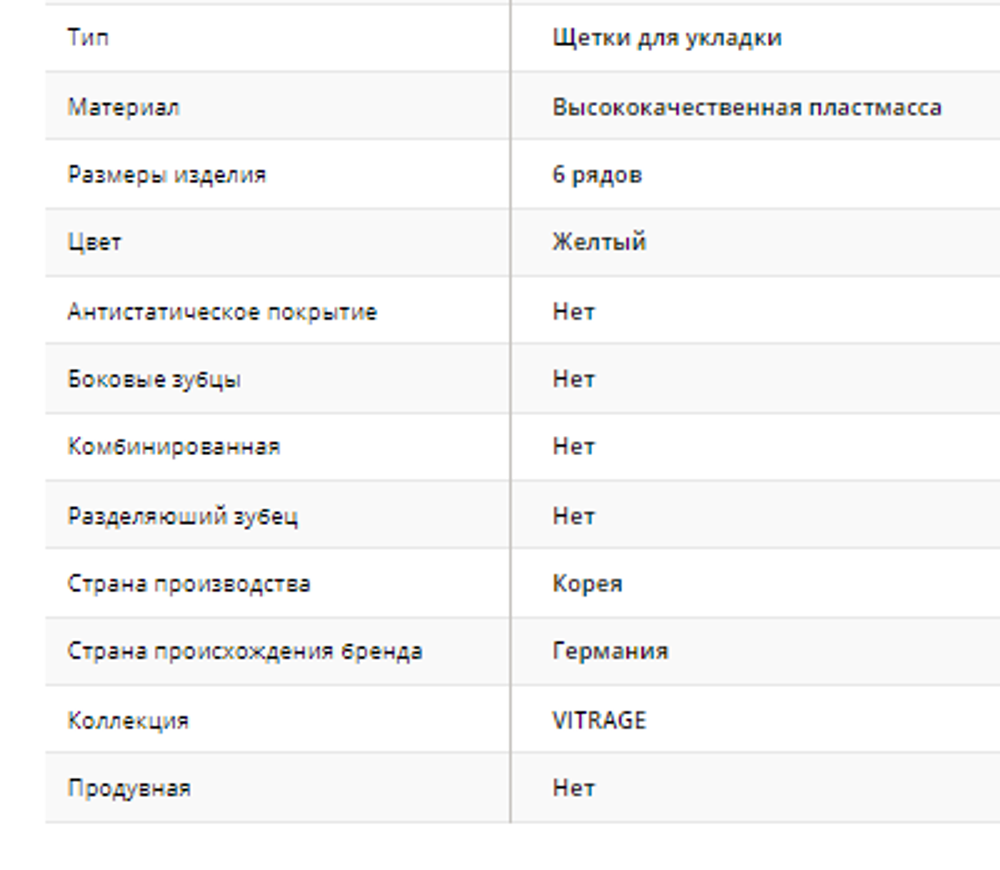The height and width of the screenshot is (870, 1000).
Task: Click the 'Цвет' row label
Action: [x=94, y=242]
